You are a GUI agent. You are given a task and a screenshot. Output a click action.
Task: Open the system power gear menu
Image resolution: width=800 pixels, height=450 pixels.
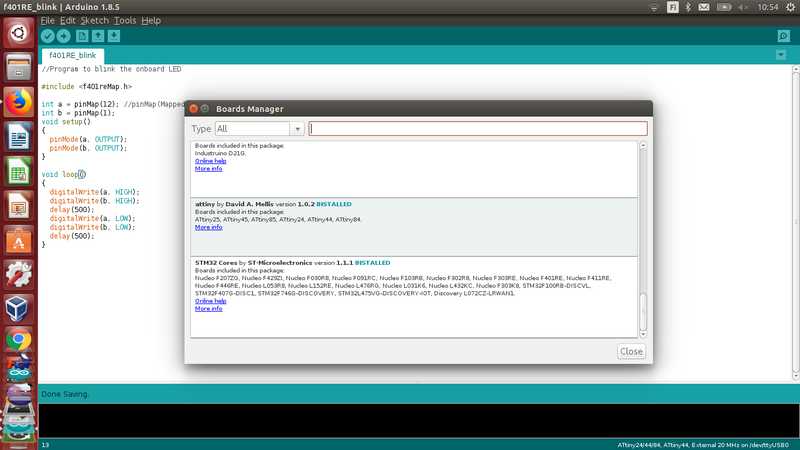[790, 7]
